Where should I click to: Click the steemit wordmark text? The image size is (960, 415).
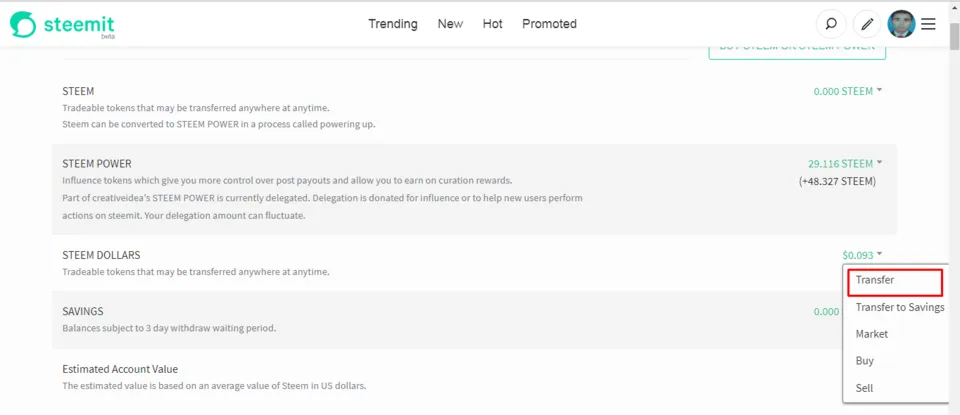point(78,24)
